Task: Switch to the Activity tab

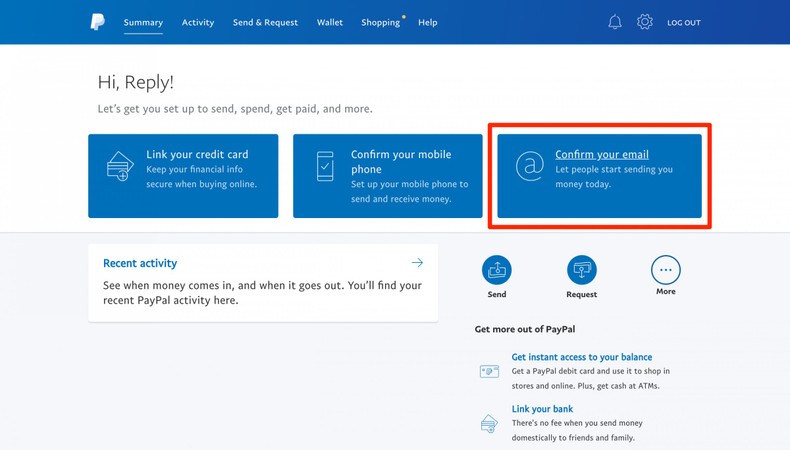Action: tap(198, 22)
